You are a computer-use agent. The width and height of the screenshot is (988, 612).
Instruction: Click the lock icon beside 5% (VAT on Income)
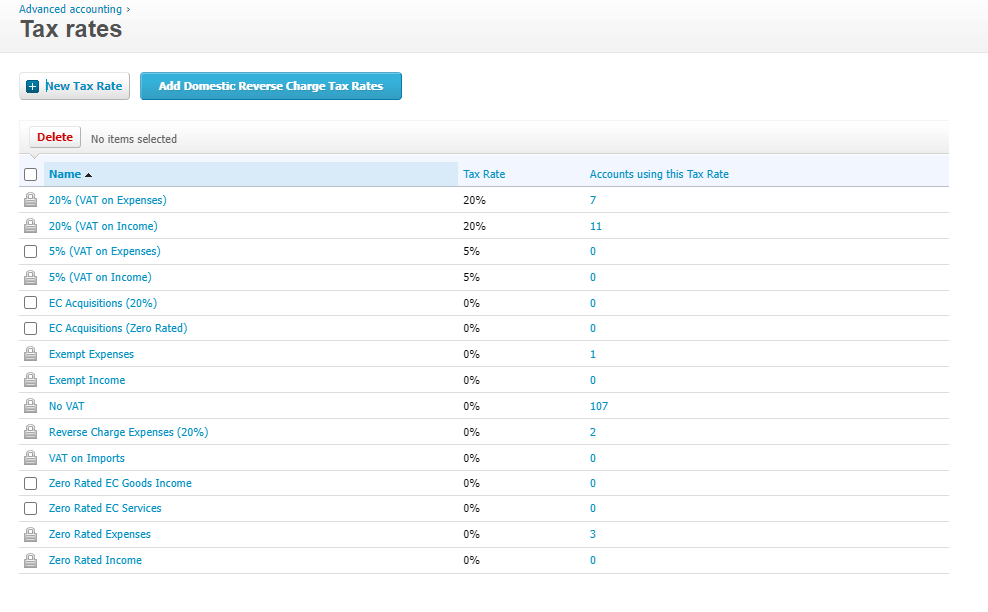30,277
